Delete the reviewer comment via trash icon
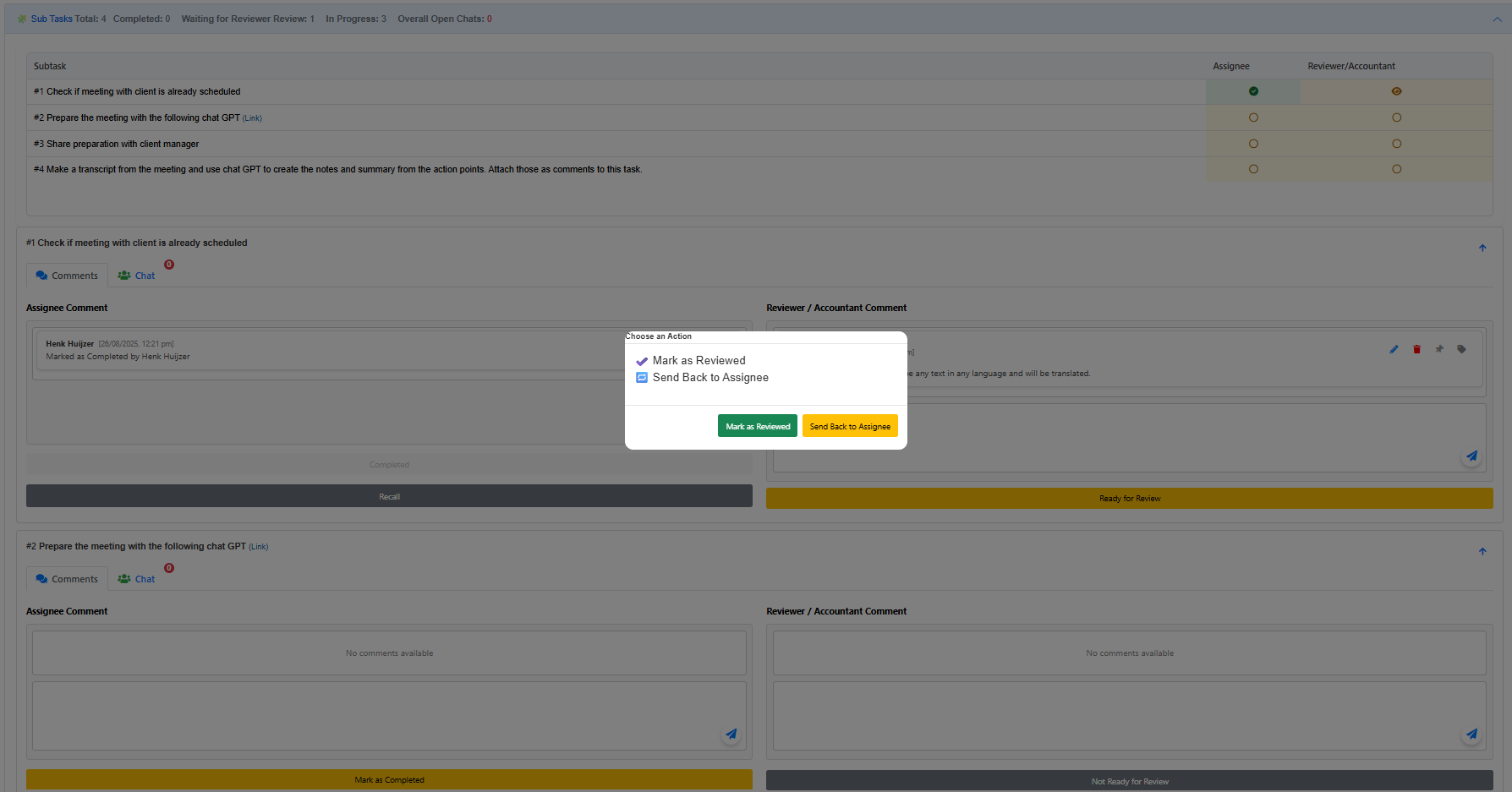 1417,348
